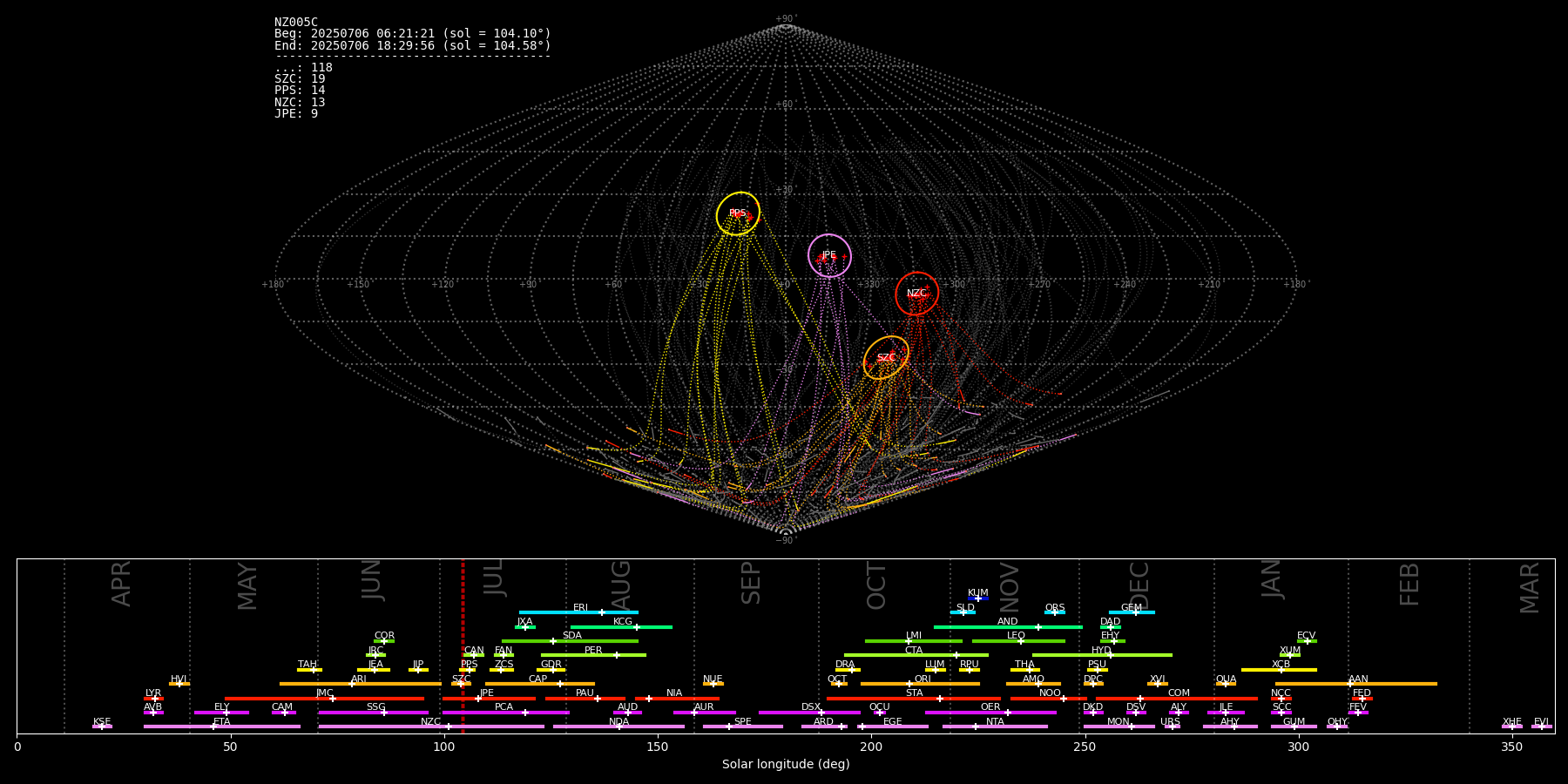The image size is (1568, 784).
Task: Click the ORI shower bar in October
Action: (920, 684)
